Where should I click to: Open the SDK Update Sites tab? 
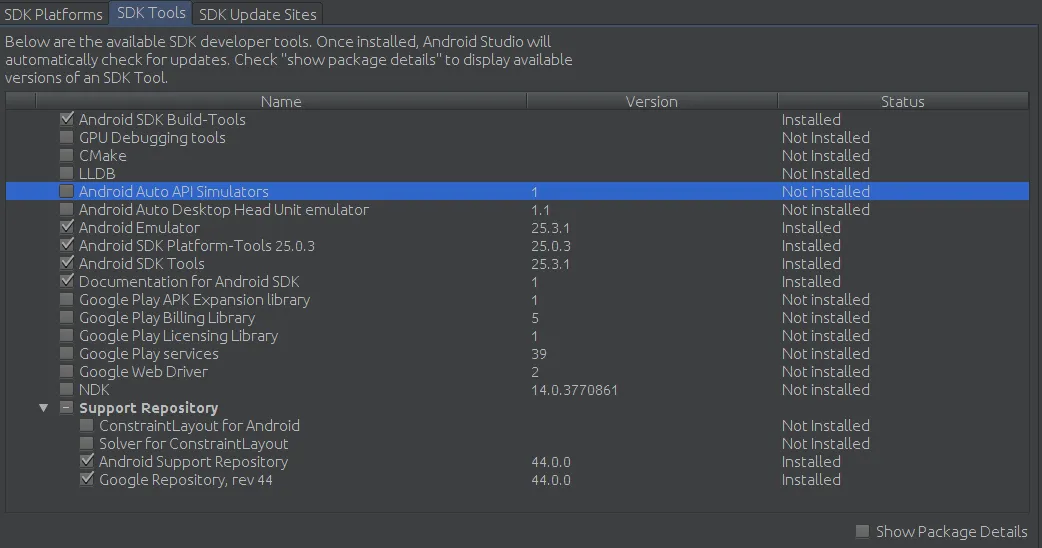258,14
